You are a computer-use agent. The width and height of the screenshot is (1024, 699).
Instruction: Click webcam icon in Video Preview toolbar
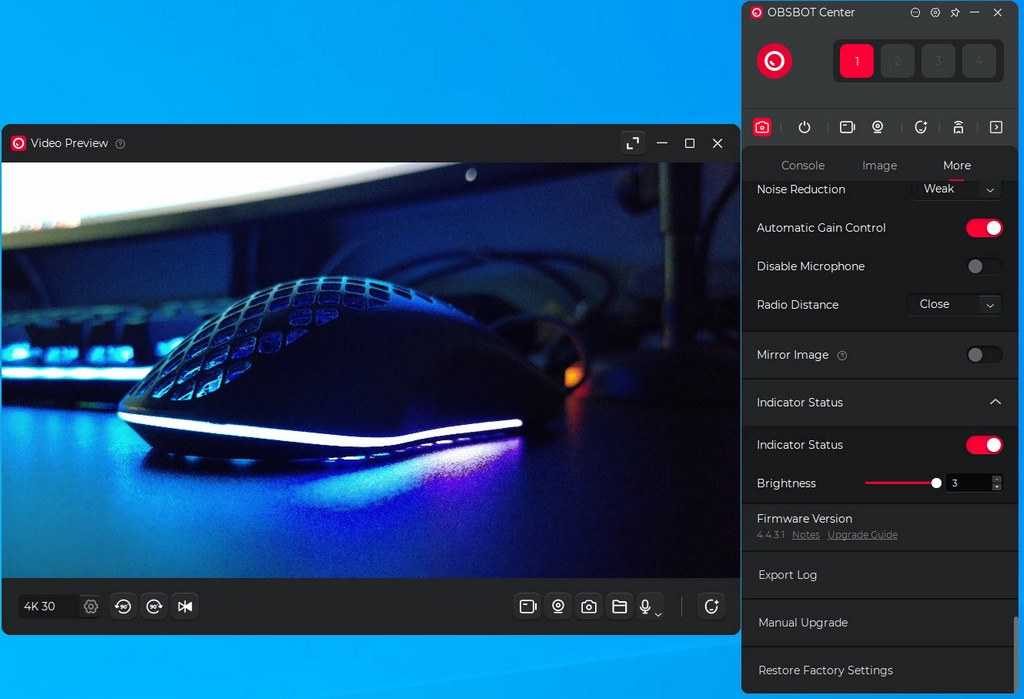coord(558,606)
